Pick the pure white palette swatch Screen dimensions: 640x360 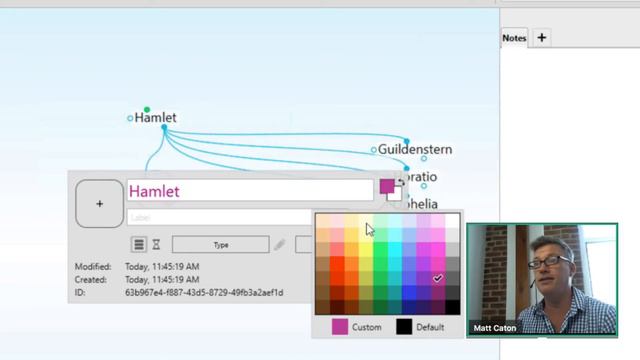click(452, 221)
